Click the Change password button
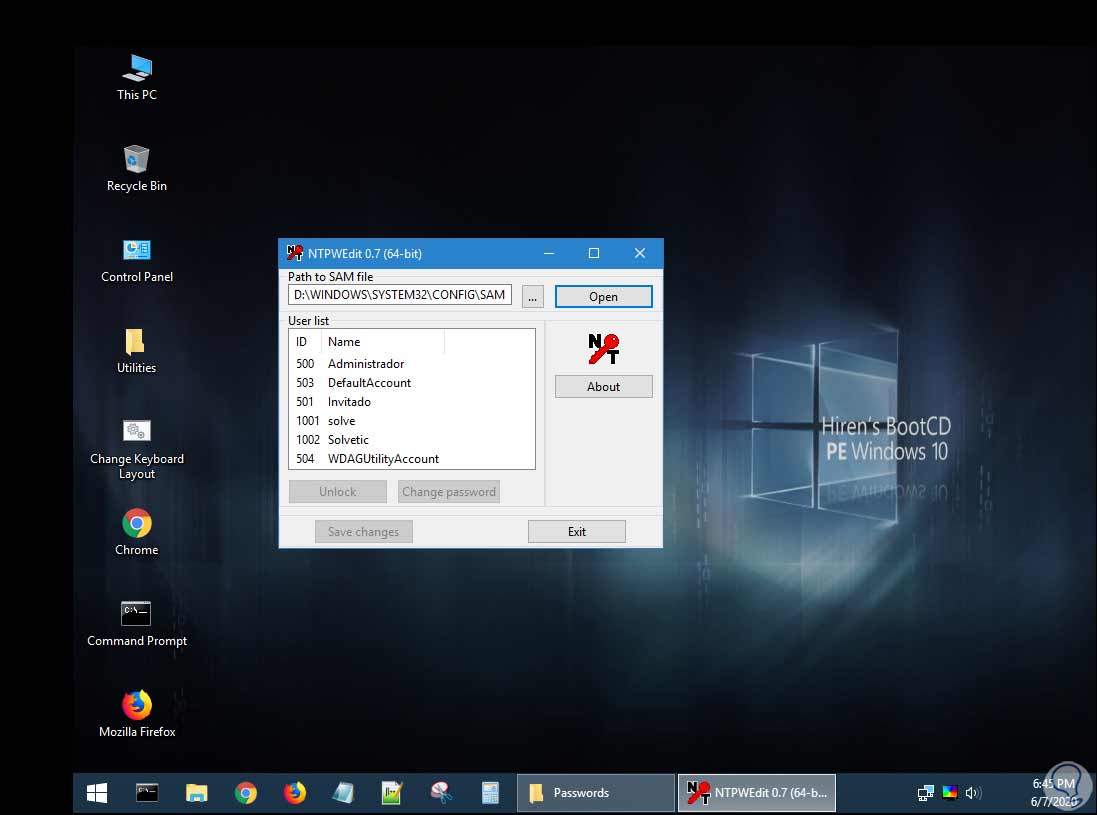Screen dimensions: 1097x815 click(x=448, y=492)
